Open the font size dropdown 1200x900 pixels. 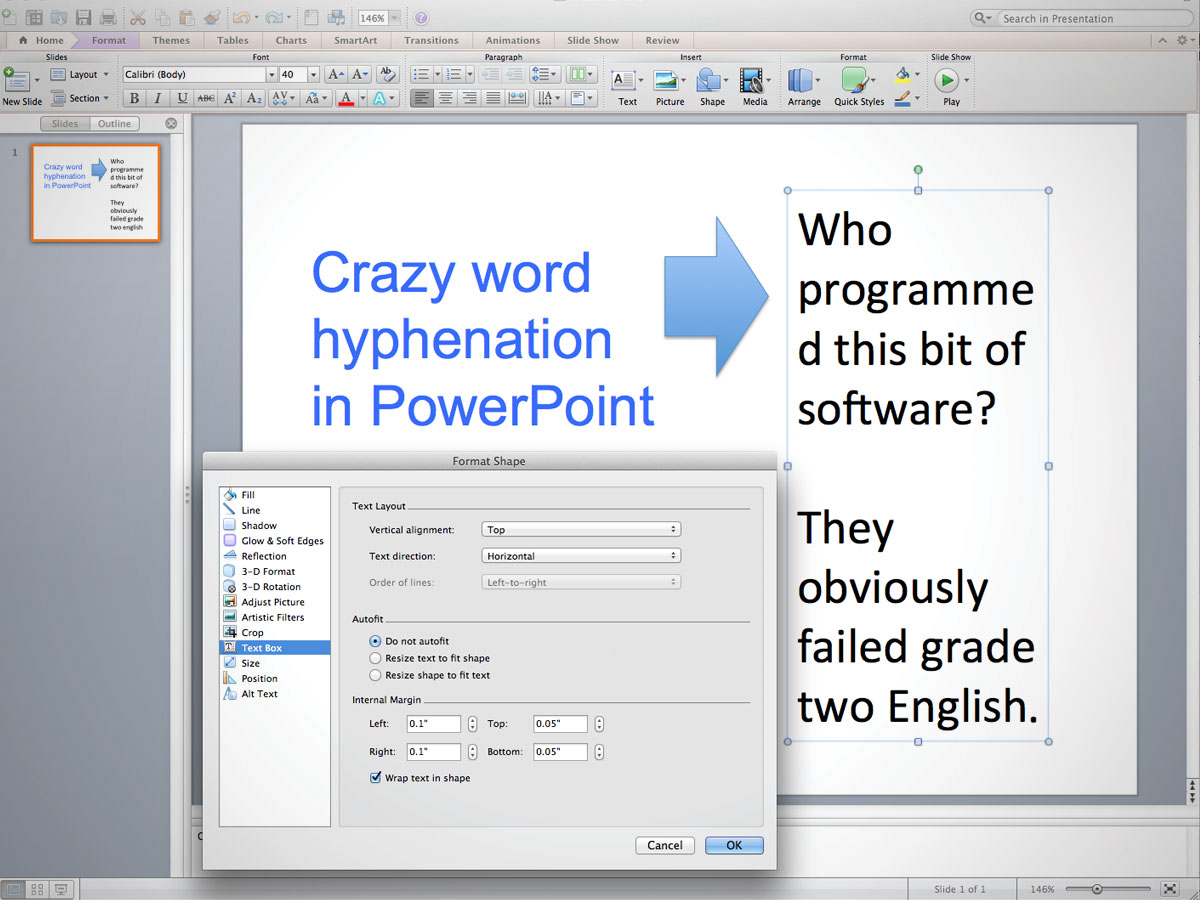(x=314, y=75)
